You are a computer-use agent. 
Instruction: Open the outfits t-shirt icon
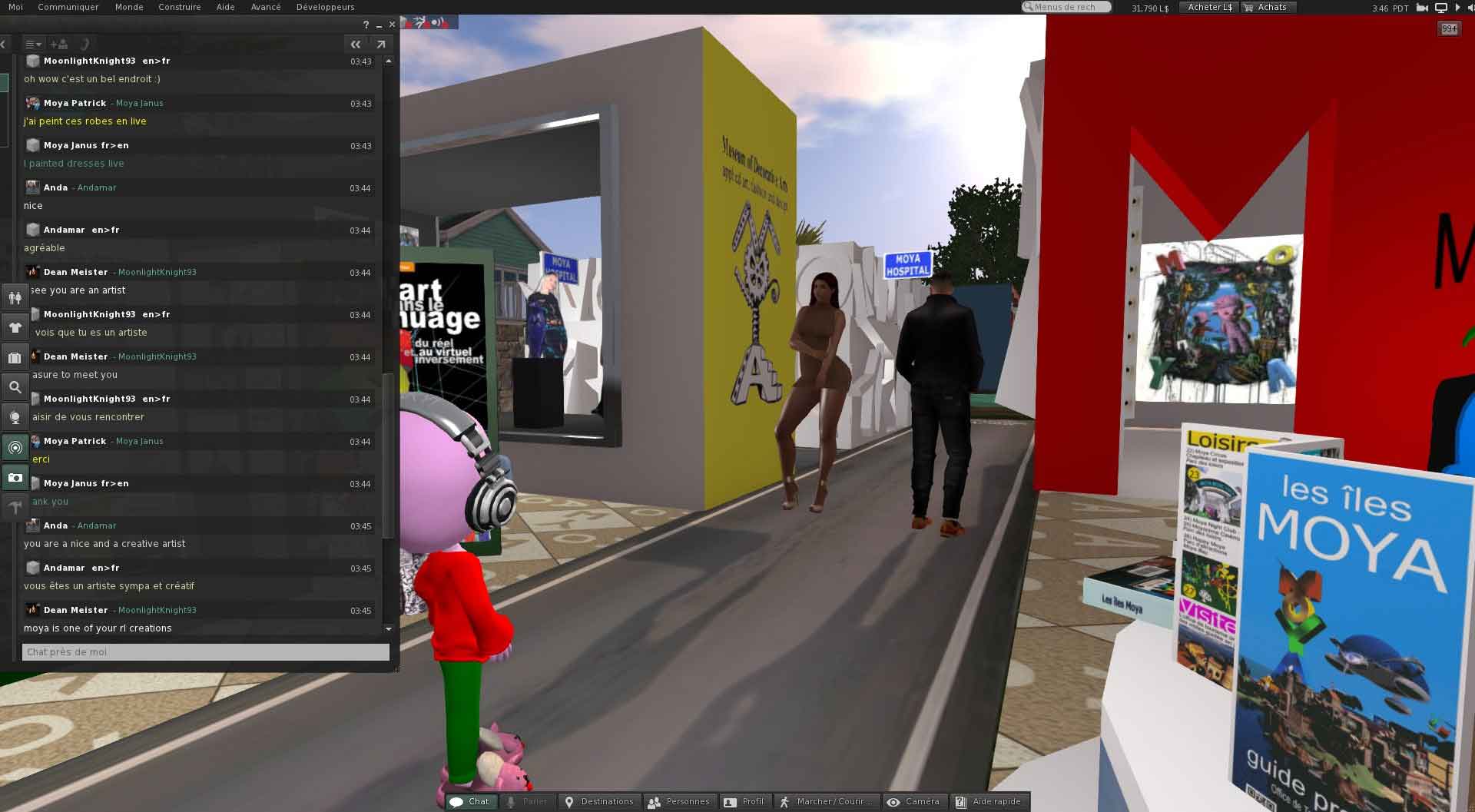click(x=15, y=327)
